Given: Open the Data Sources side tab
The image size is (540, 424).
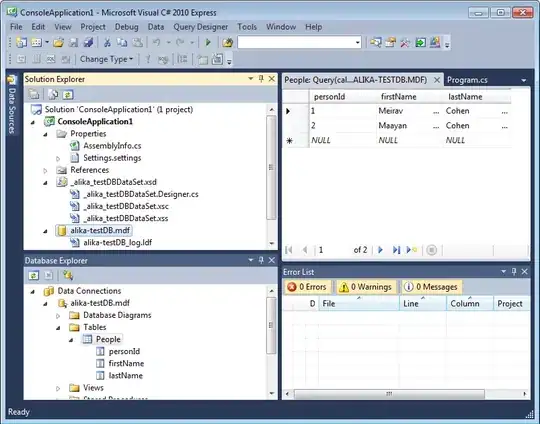Looking at the screenshot, I should click(x=11, y=104).
